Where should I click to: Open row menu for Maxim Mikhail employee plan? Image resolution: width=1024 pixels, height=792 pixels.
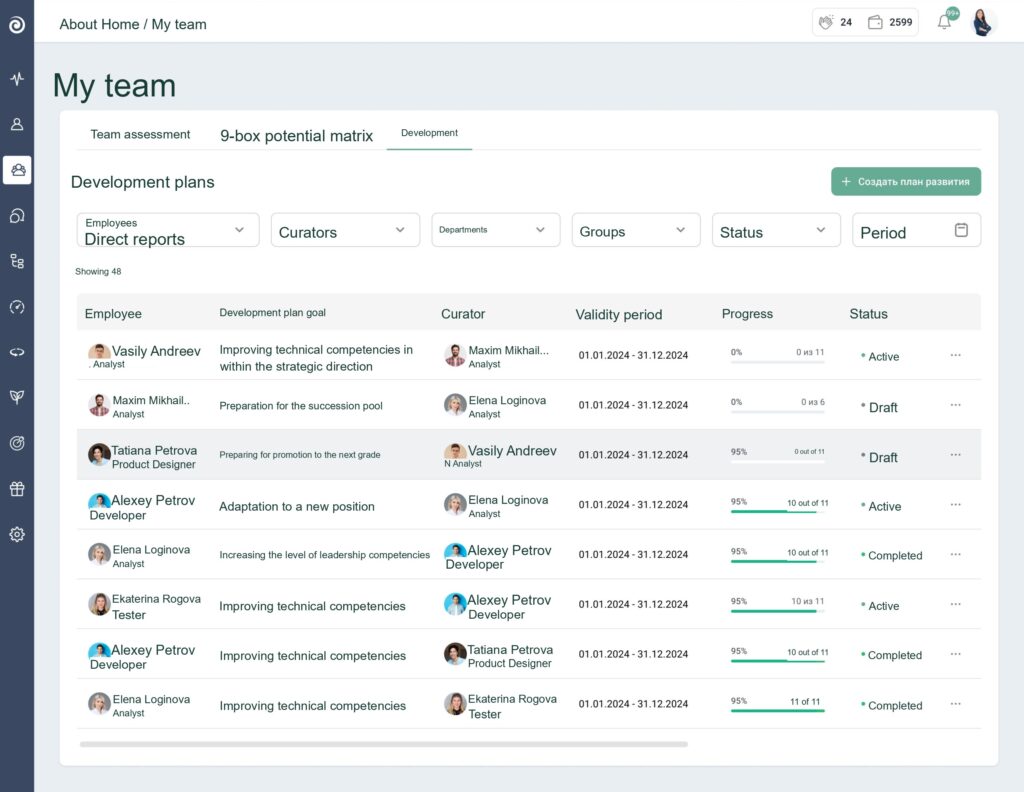(955, 405)
